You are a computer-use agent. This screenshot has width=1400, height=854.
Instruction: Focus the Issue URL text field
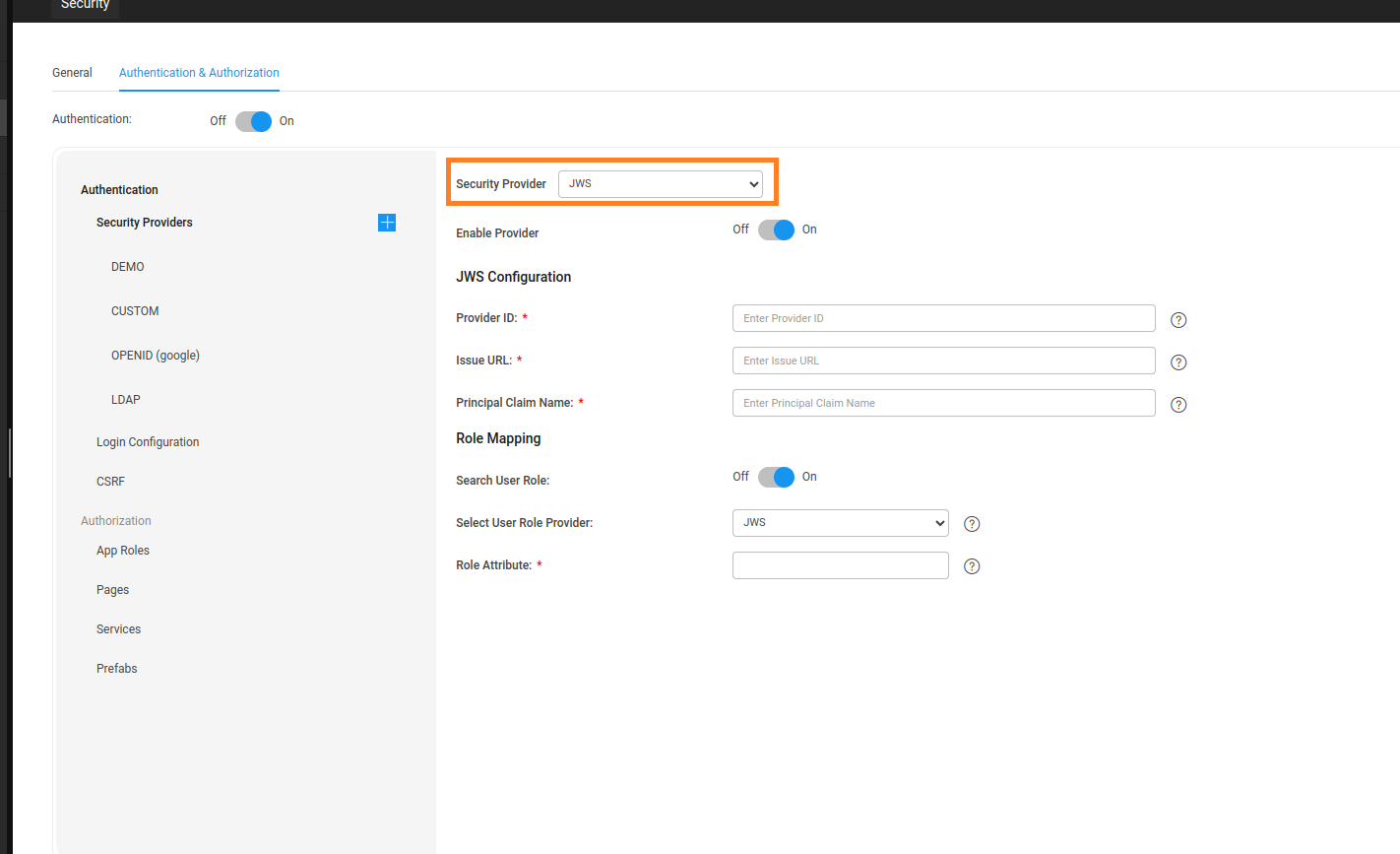pyautogui.click(x=943, y=361)
